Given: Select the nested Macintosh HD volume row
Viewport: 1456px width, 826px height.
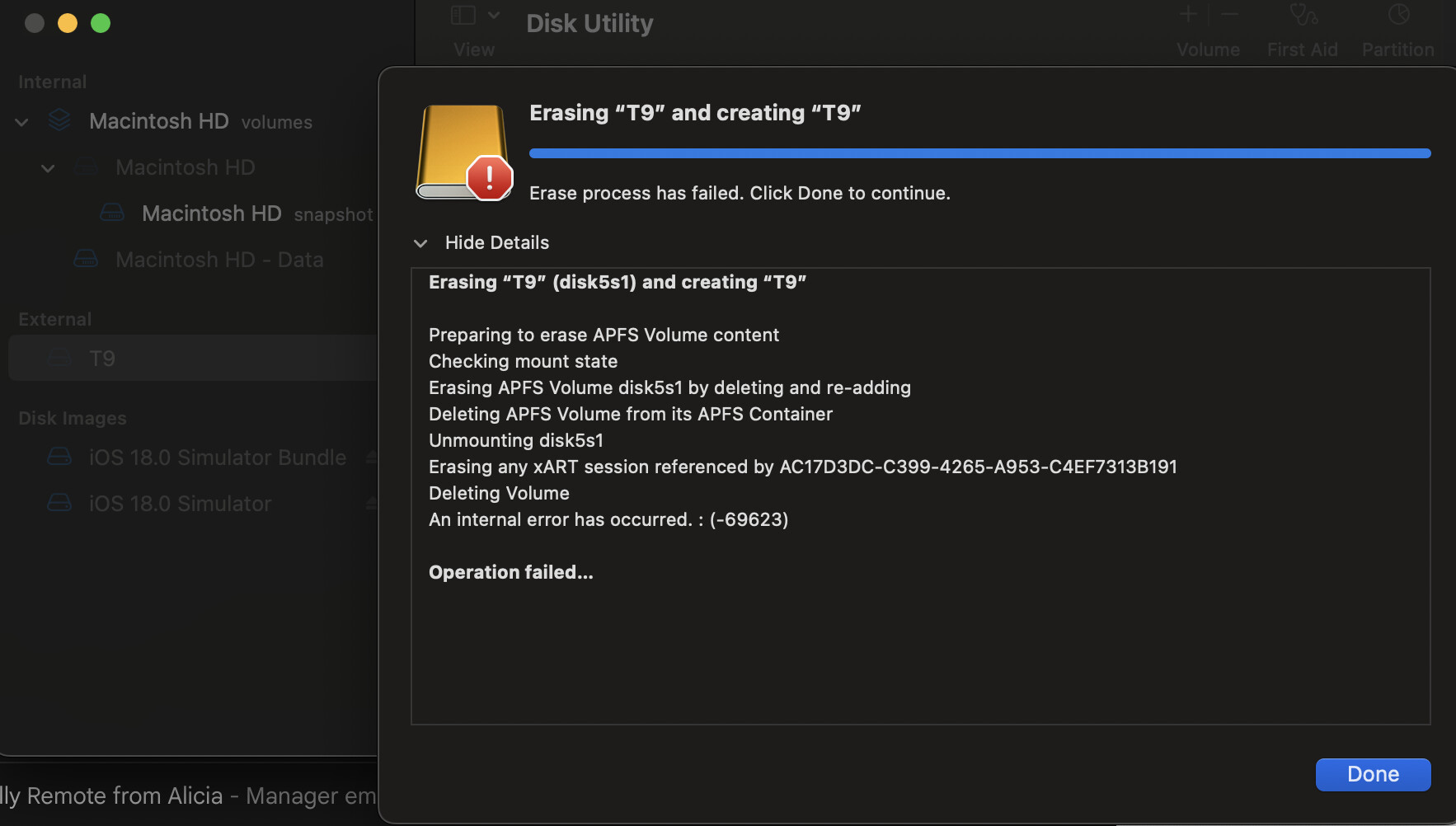Looking at the screenshot, I should 186,167.
